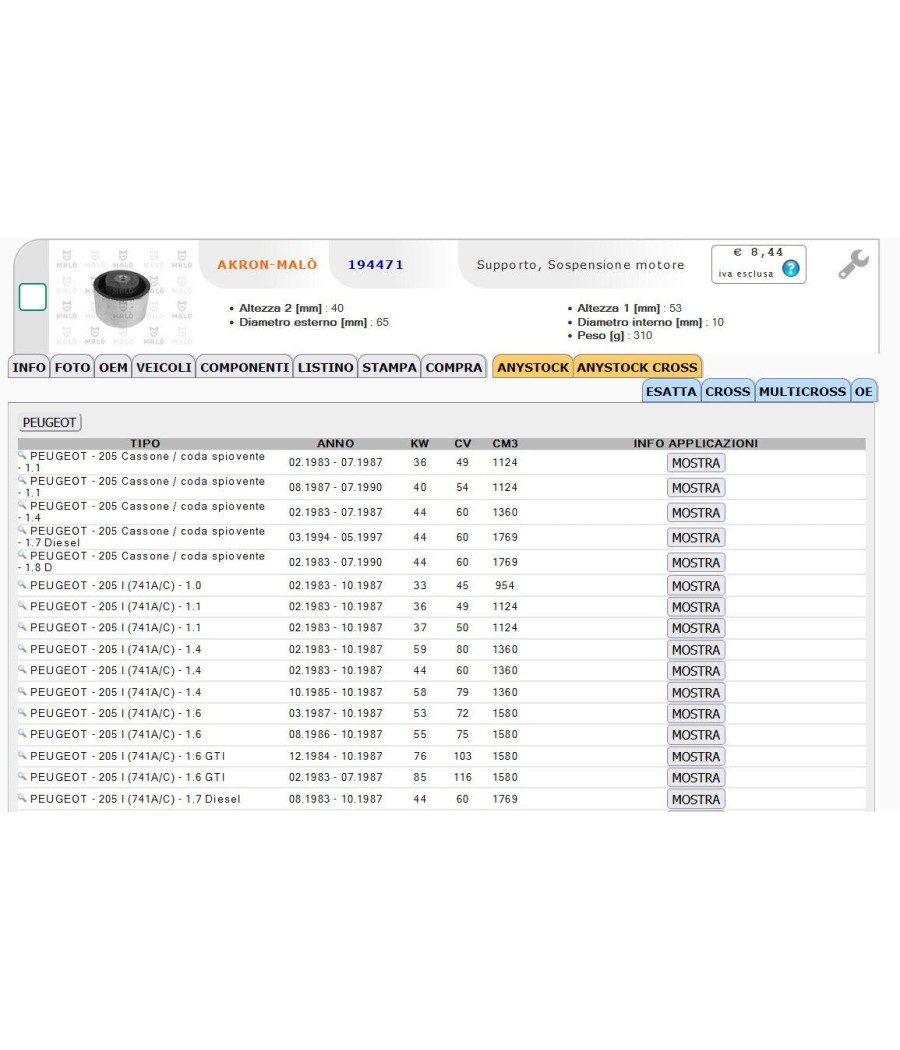
Task: Click MOSTRA for 205 I 1.4 59 kW
Action: click(696, 650)
